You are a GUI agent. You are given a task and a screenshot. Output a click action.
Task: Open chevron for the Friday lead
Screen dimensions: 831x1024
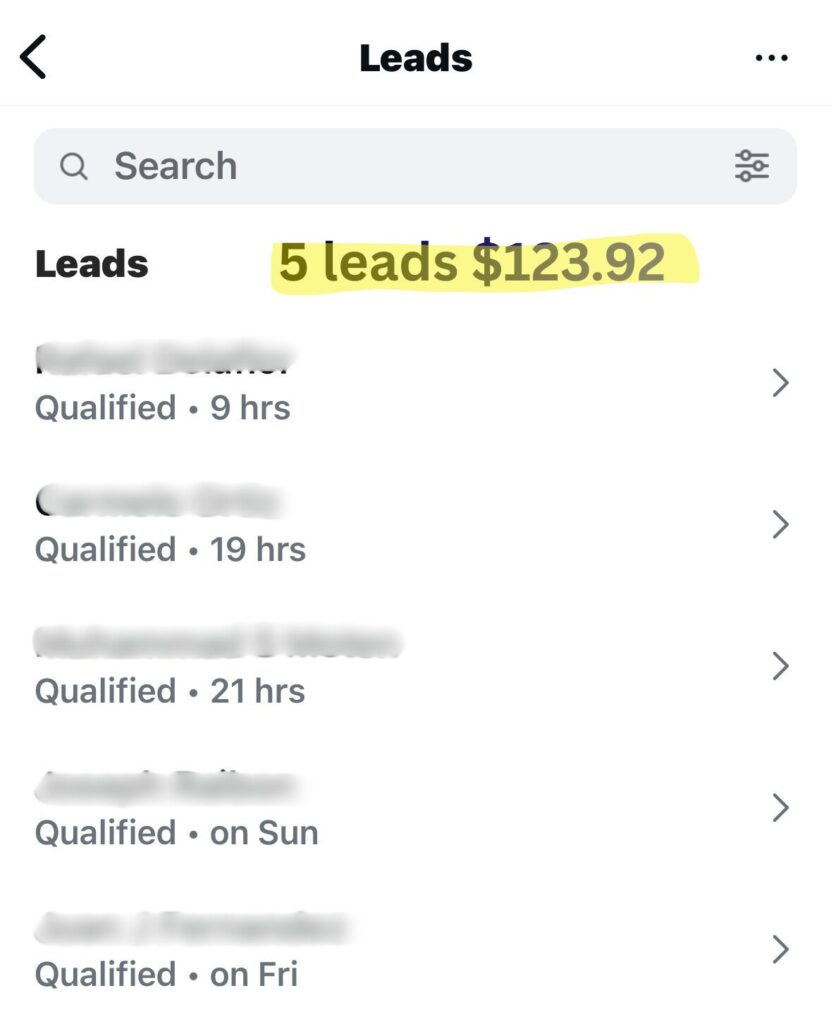[781, 949]
